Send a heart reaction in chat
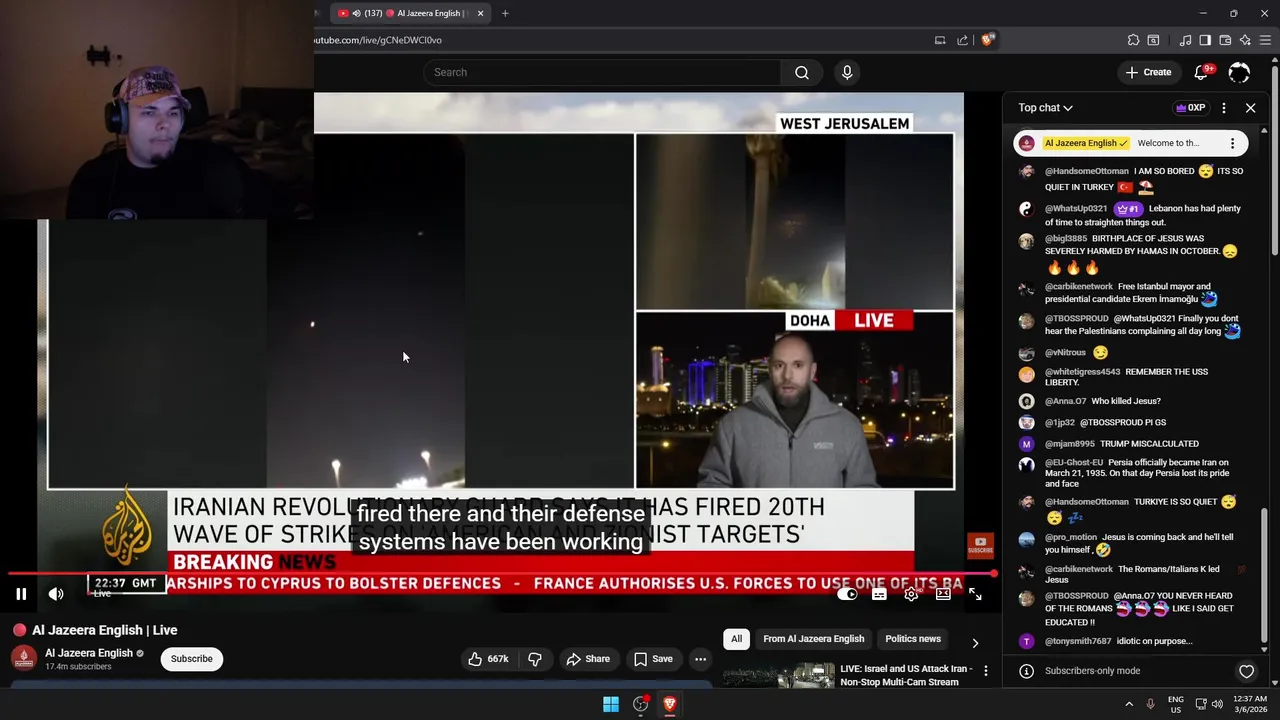 click(x=1246, y=671)
